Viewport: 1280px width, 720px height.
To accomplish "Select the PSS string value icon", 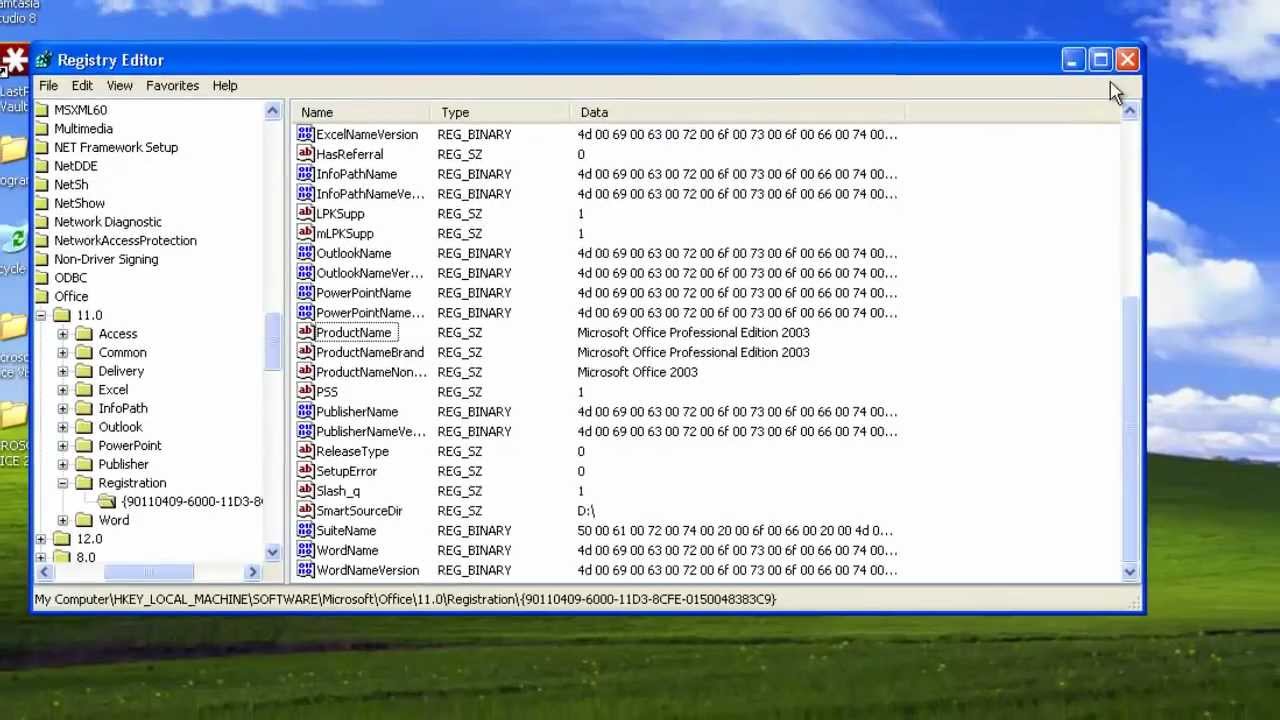I will [305, 392].
